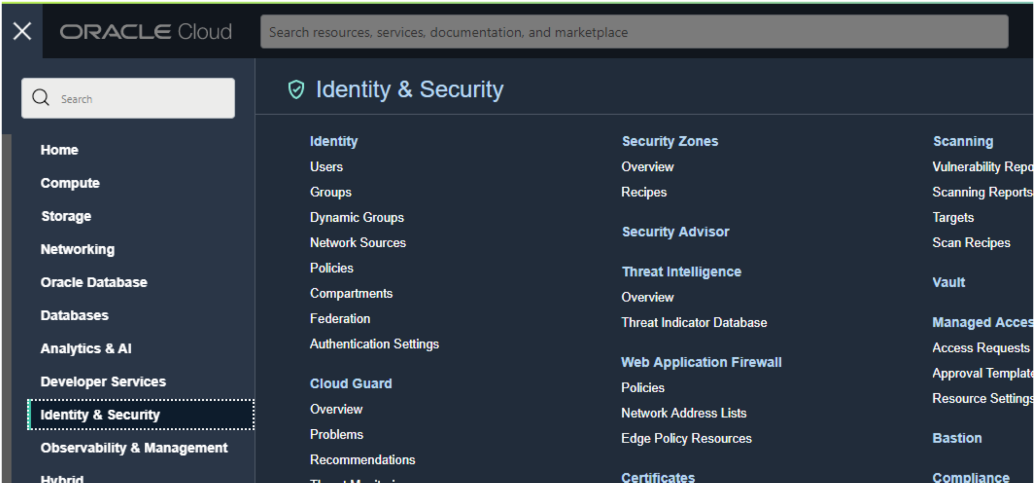
Task: Click the Security Zones heading
Action: click(670, 141)
